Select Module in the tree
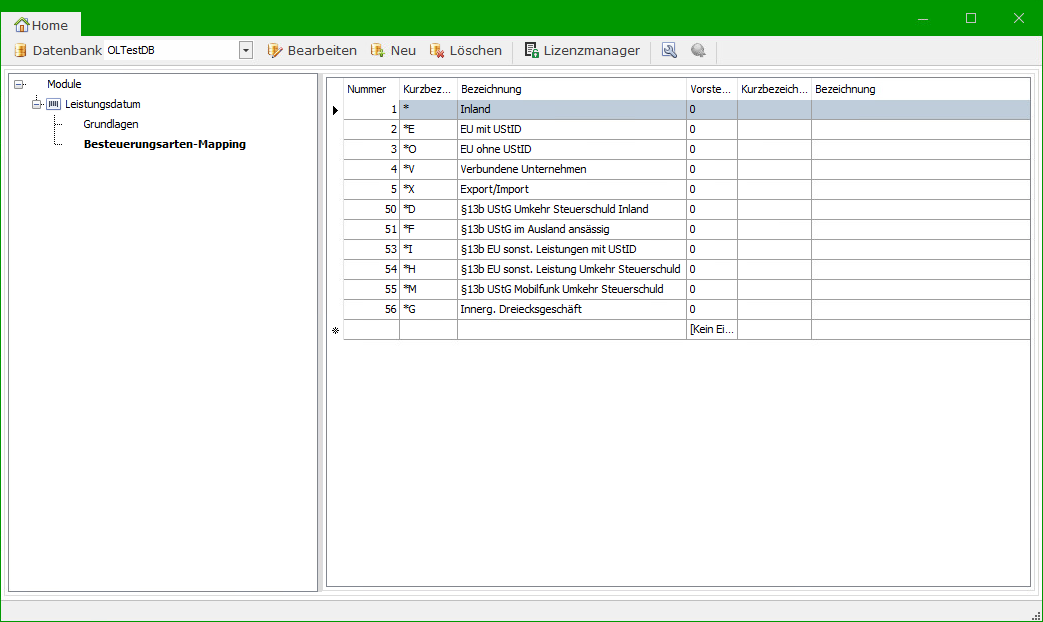1043x622 pixels. tap(64, 84)
